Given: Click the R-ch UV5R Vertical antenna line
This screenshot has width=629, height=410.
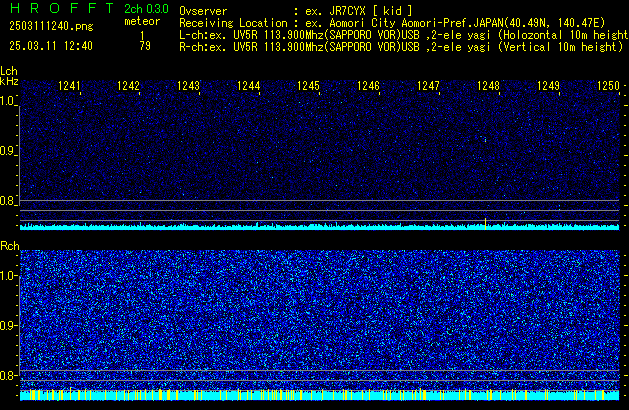Looking at the screenshot, I should (401, 47).
